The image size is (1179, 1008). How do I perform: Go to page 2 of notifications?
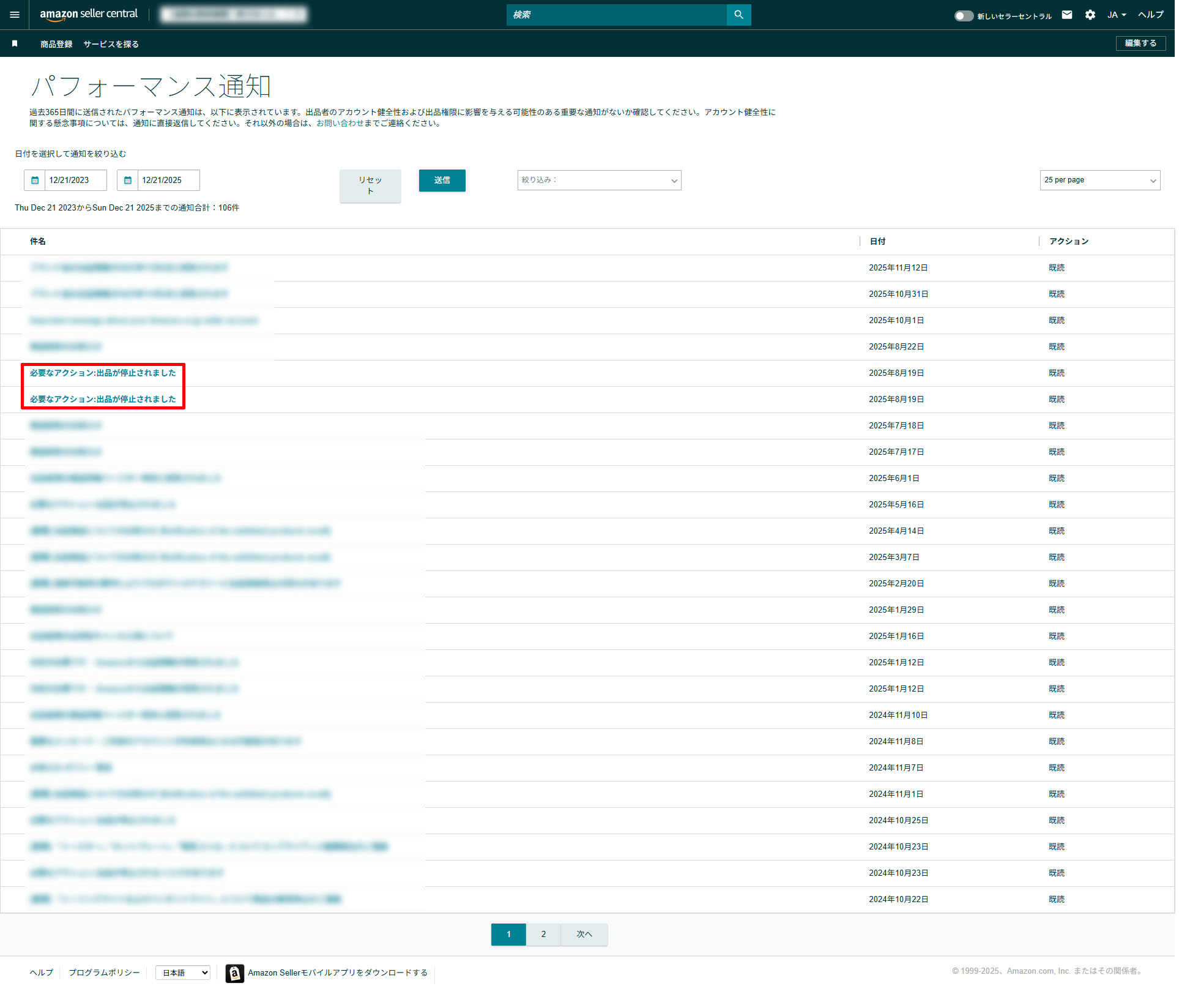[x=543, y=934]
